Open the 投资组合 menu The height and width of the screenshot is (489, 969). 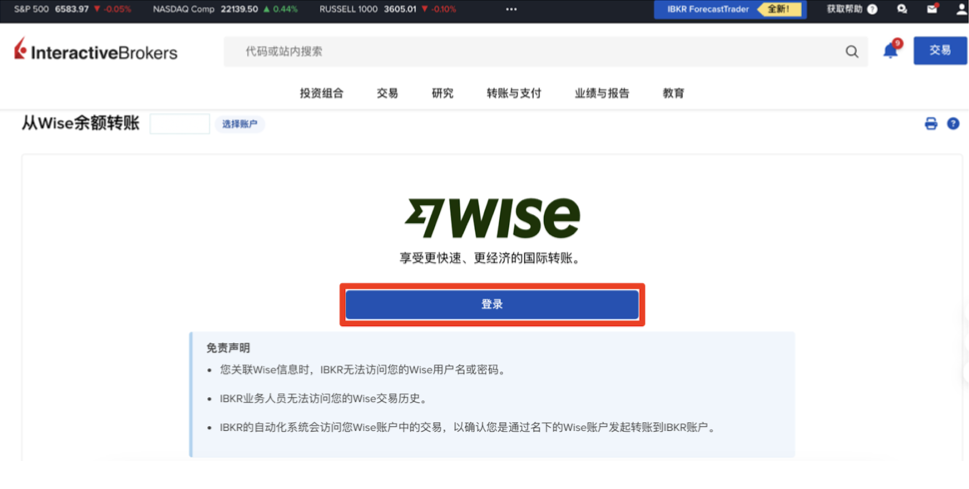tap(321, 93)
